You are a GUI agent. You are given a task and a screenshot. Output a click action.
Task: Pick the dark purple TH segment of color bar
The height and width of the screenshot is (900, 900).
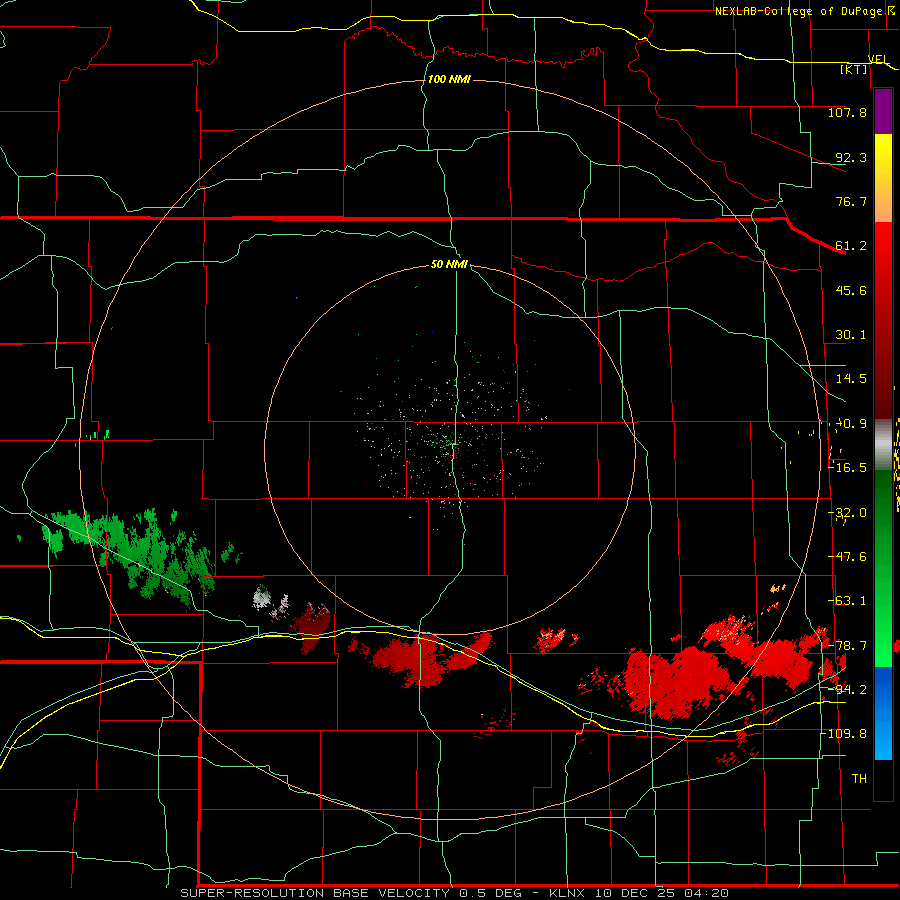tap(883, 779)
